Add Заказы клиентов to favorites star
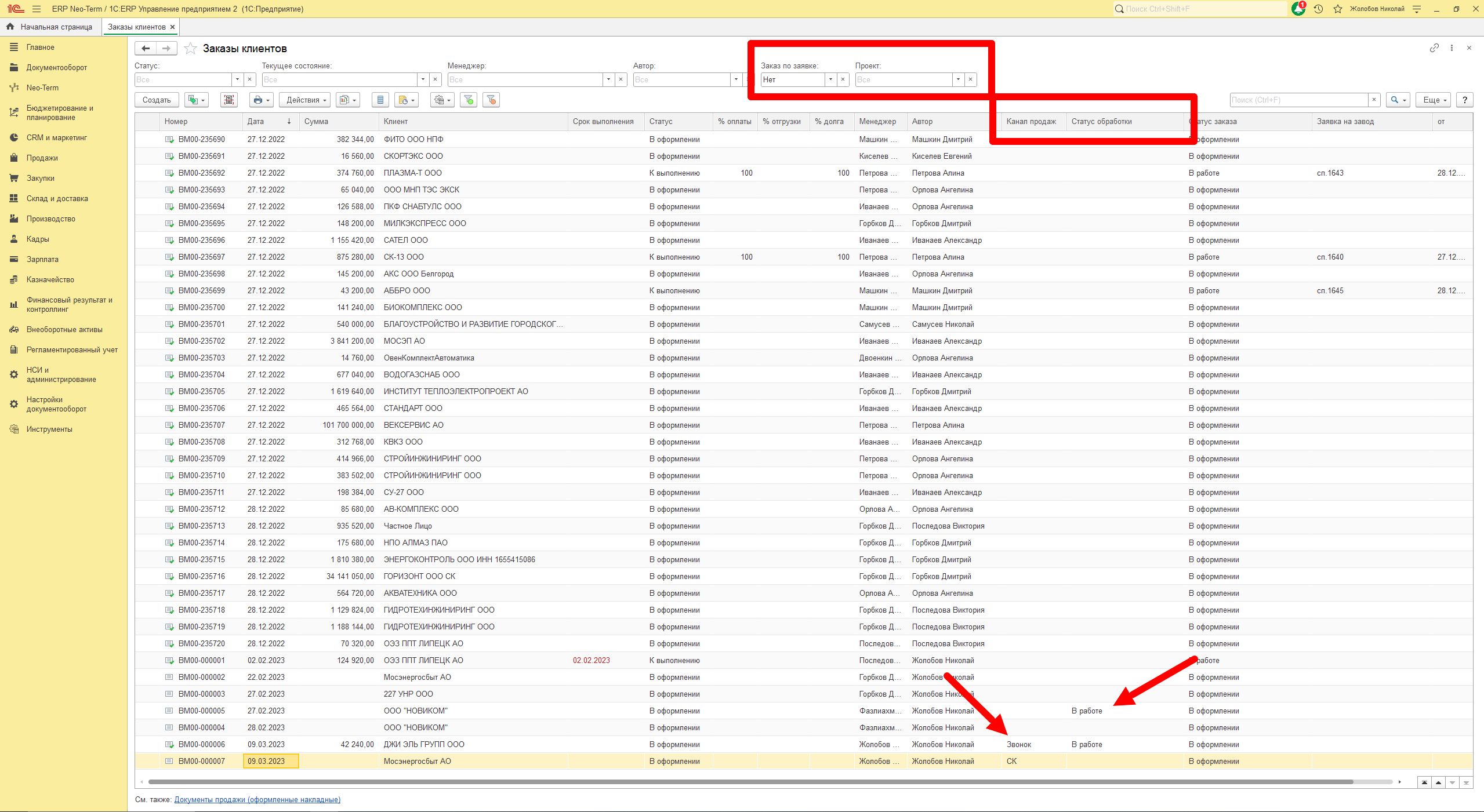 tap(190, 49)
